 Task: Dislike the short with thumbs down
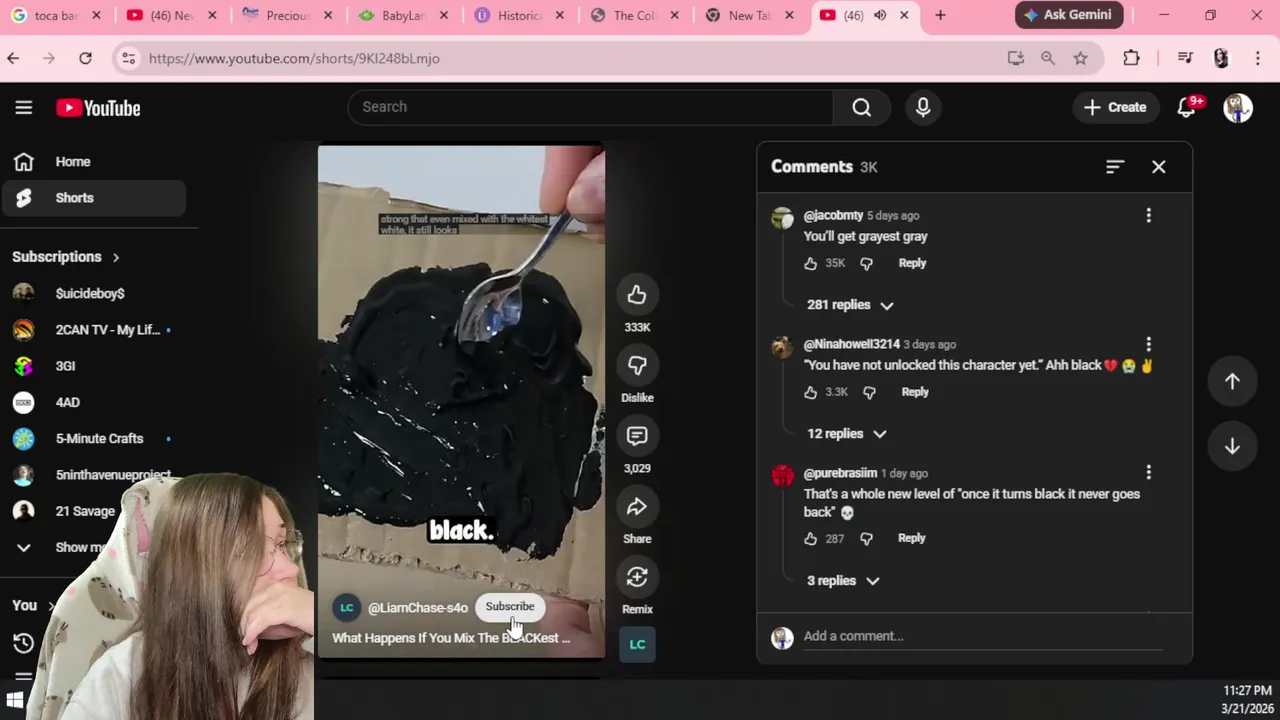click(x=637, y=366)
